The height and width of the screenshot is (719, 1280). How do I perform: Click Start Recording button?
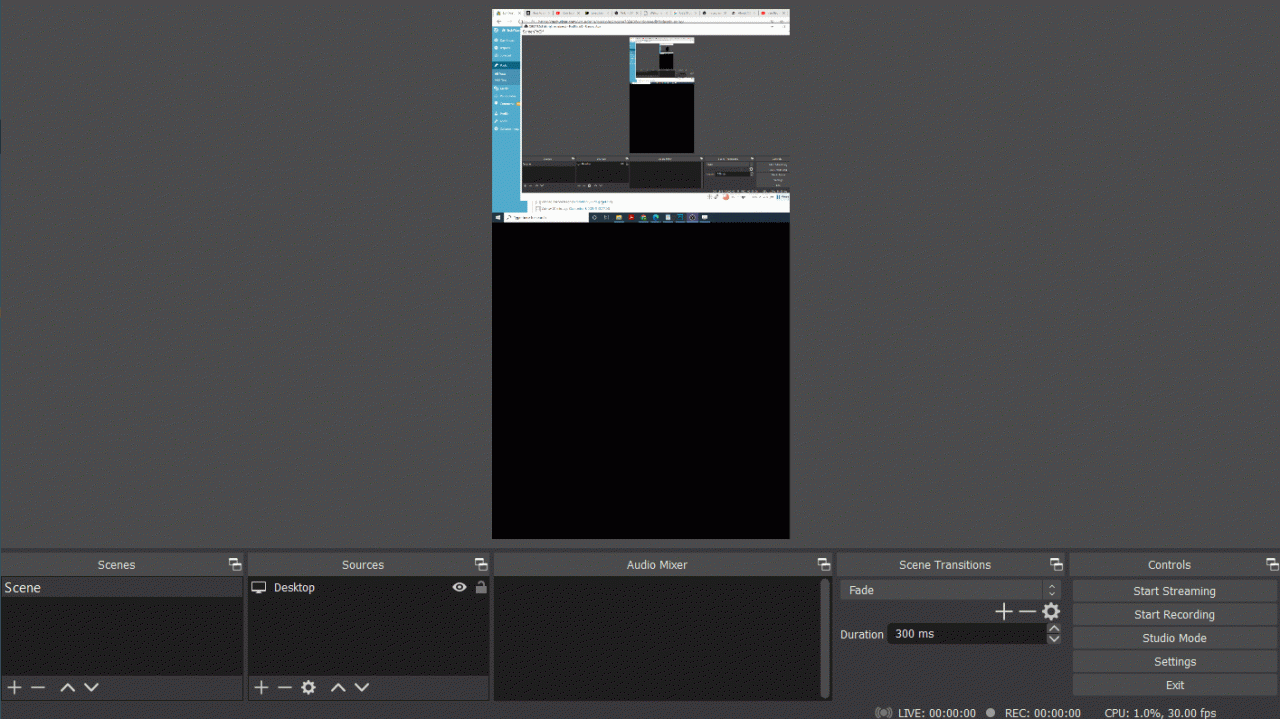click(x=1175, y=615)
